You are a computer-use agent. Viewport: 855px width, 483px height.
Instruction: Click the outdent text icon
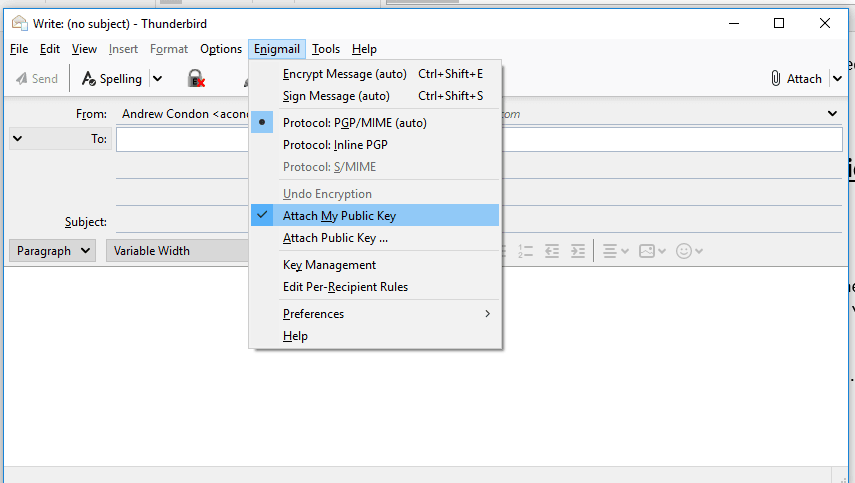(552, 251)
